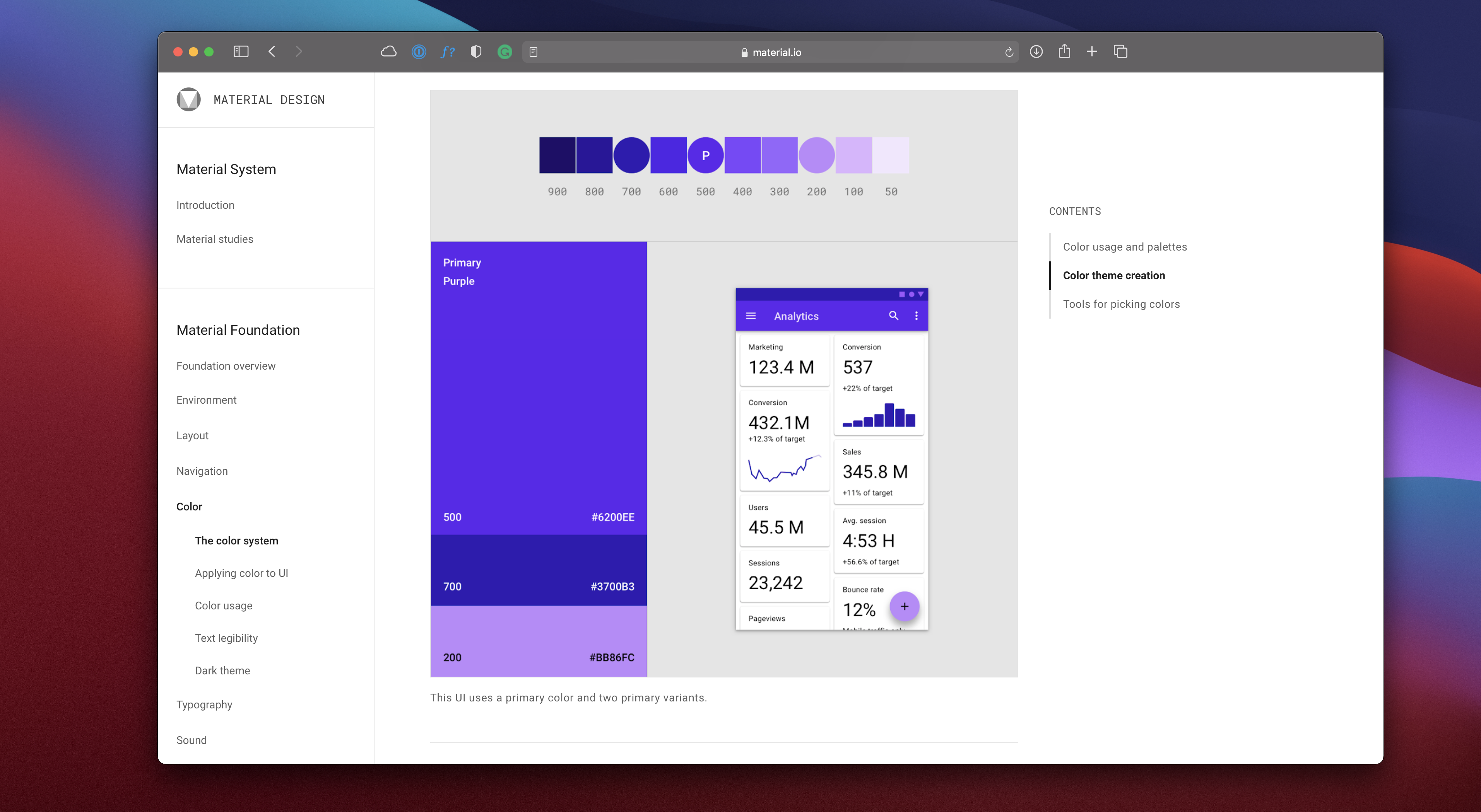This screenshot has height=812, width=1481.
Task: Open the Typography section in sidebar
Action: (204, 705)
